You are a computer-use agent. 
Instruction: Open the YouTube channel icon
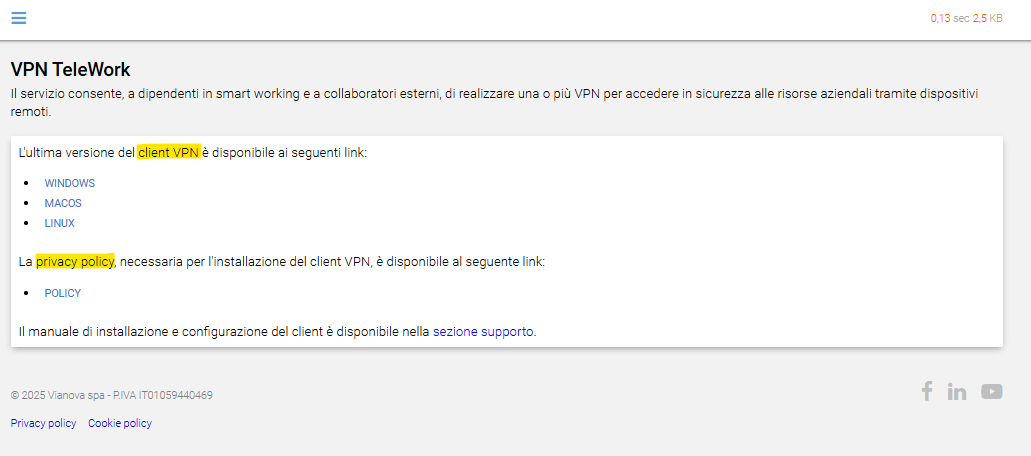click(x=992, y=392)
